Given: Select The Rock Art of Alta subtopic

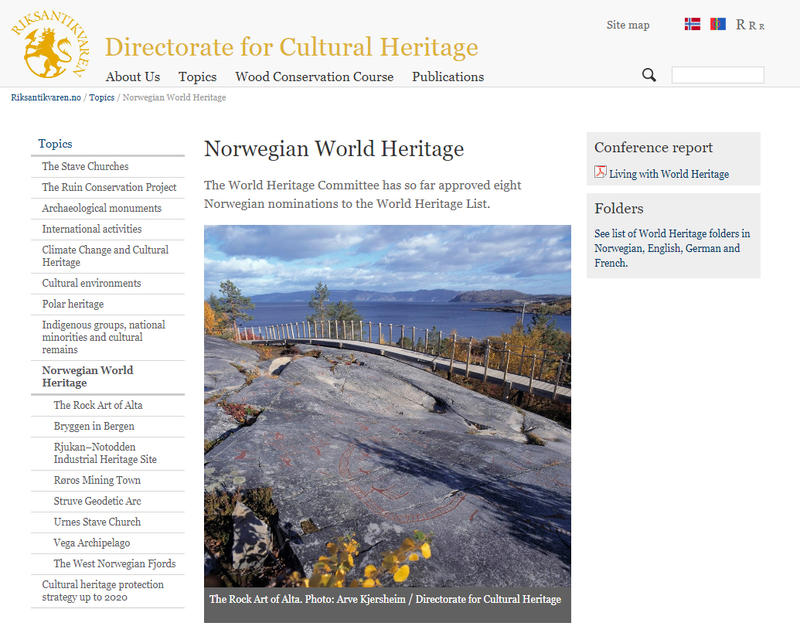Looking at the screenshot, I should click(96, 405).
